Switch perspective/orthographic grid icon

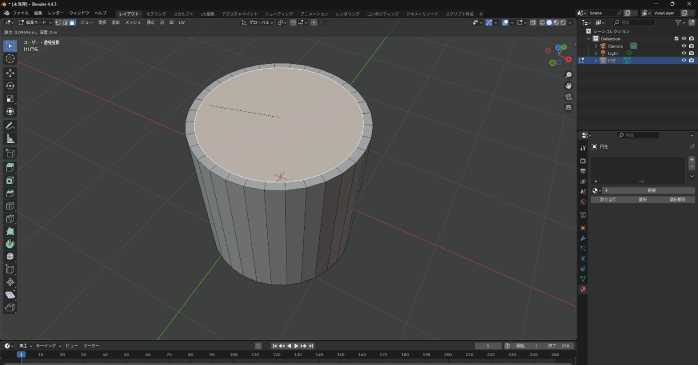tap(568, 107)
